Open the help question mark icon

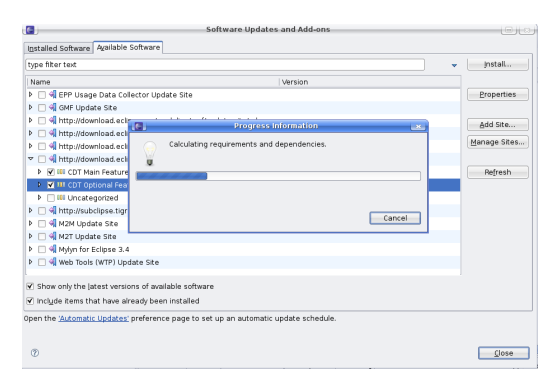coord(35,353)
